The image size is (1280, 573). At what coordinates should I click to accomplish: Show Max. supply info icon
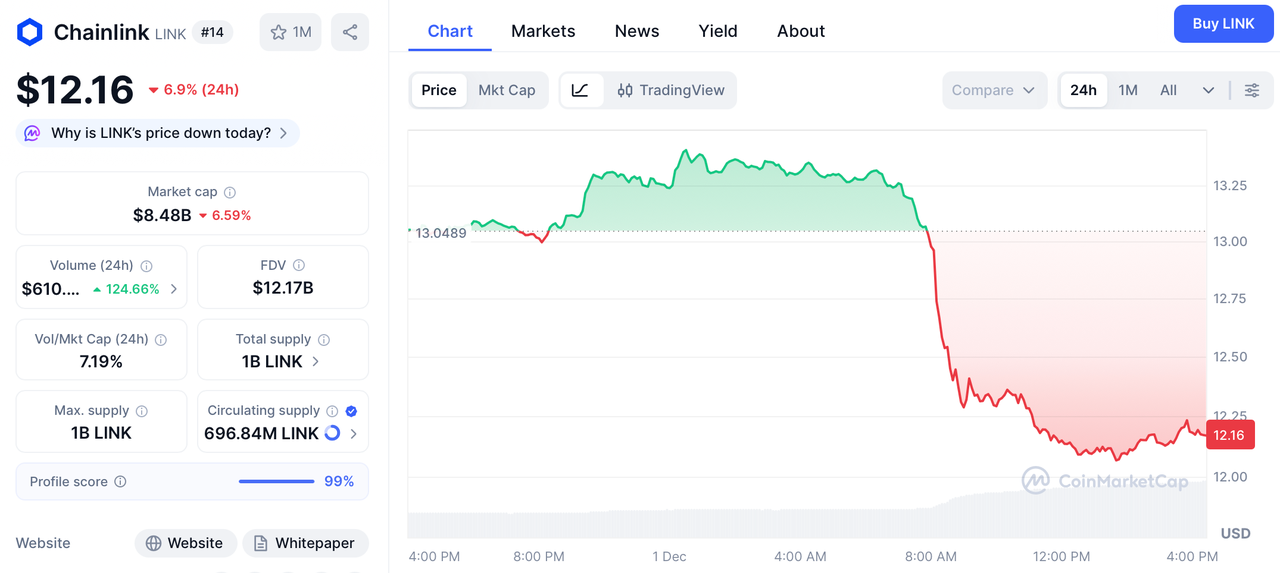pyautogui.click(x=142, y=411)
